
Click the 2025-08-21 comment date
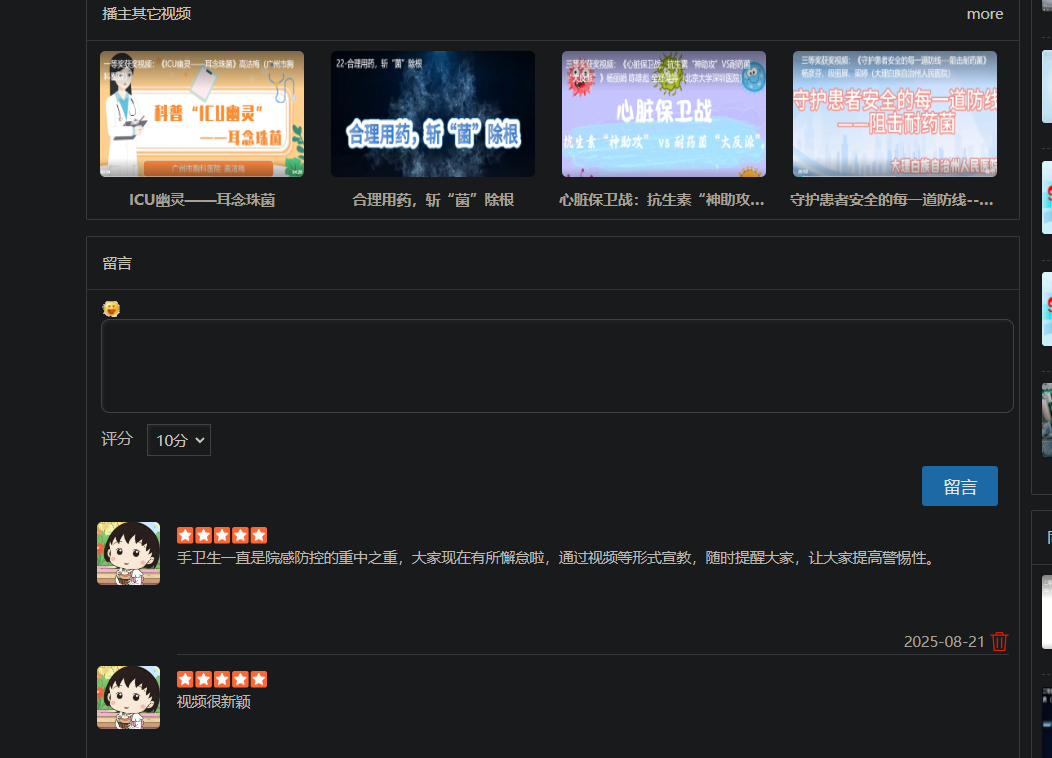(944, 642)
